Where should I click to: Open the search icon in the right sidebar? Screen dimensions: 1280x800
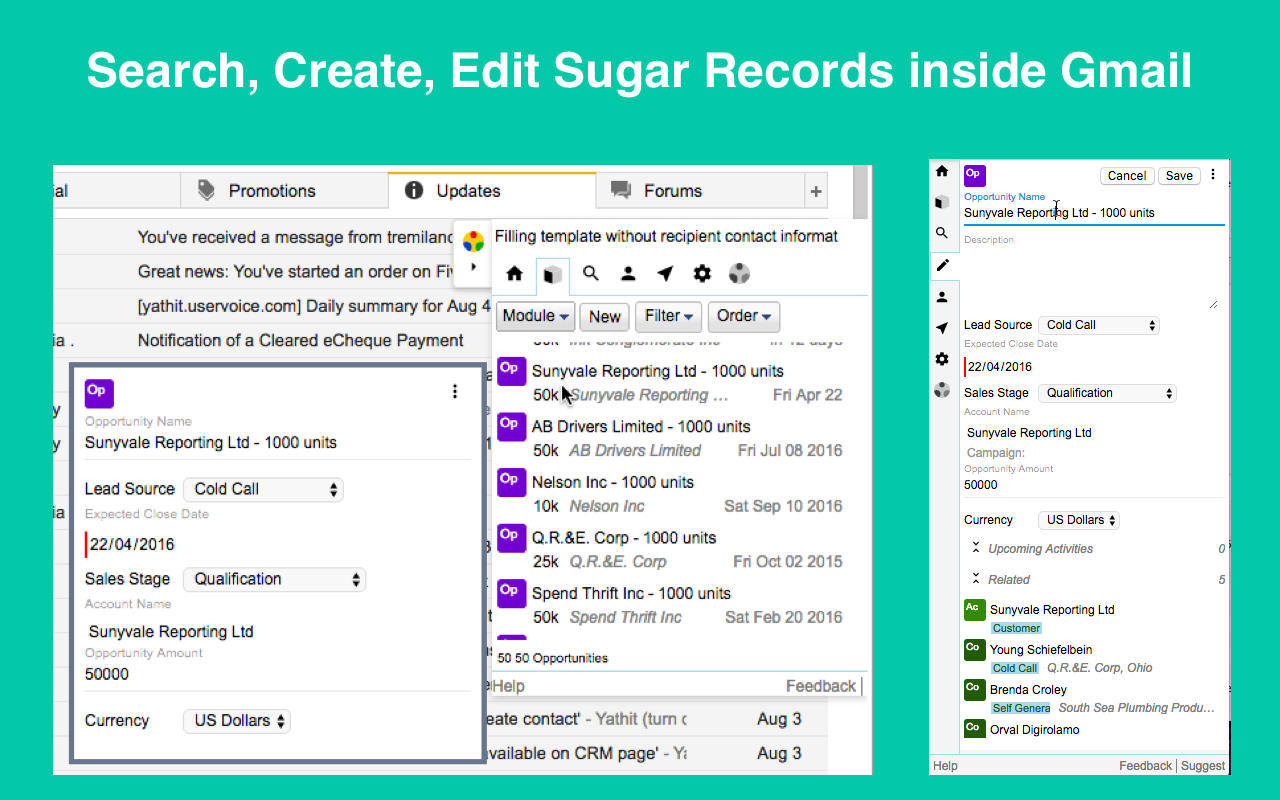click(x=942, y=233)
